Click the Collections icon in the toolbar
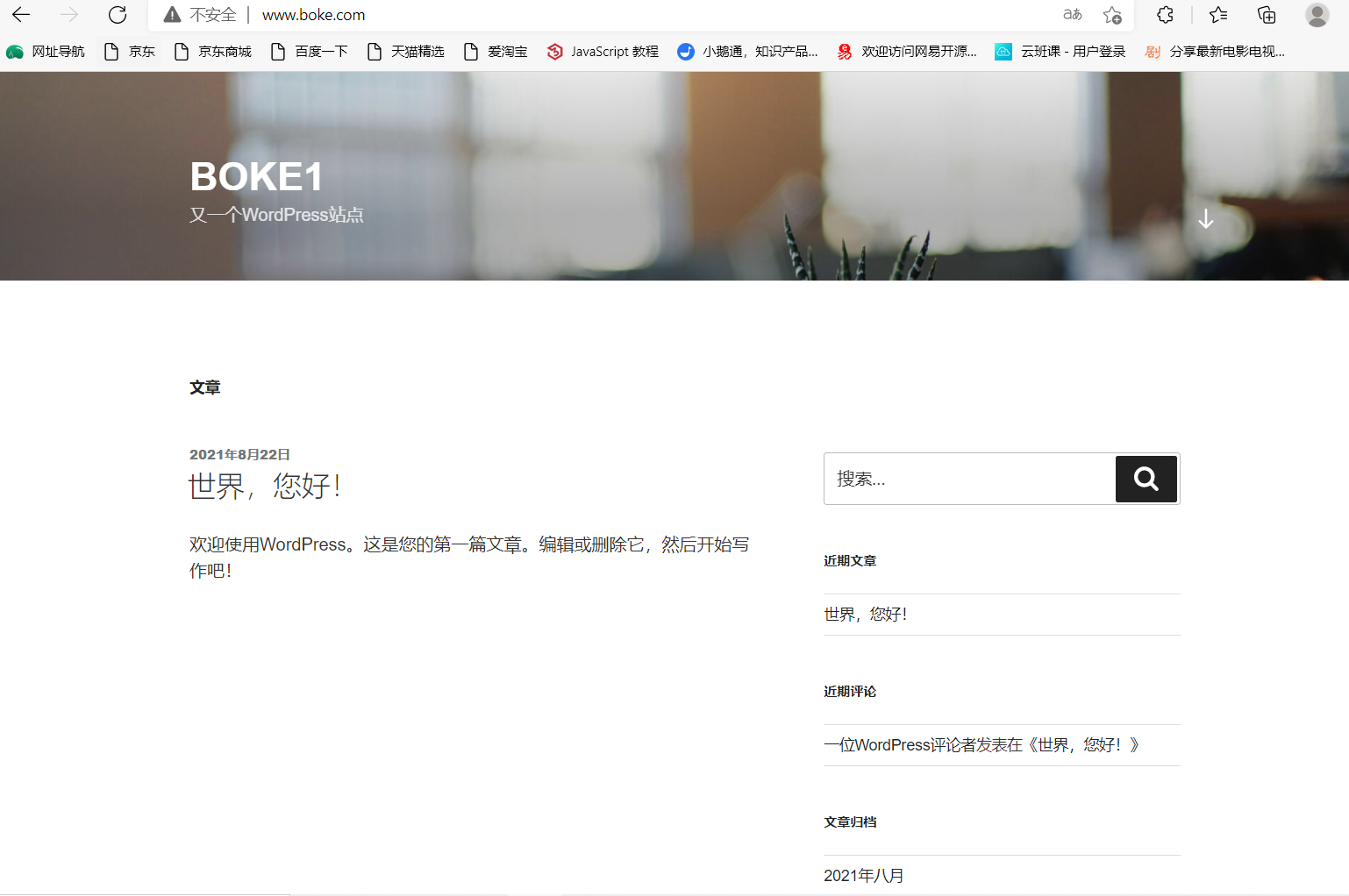 [x=1266, y=15]
